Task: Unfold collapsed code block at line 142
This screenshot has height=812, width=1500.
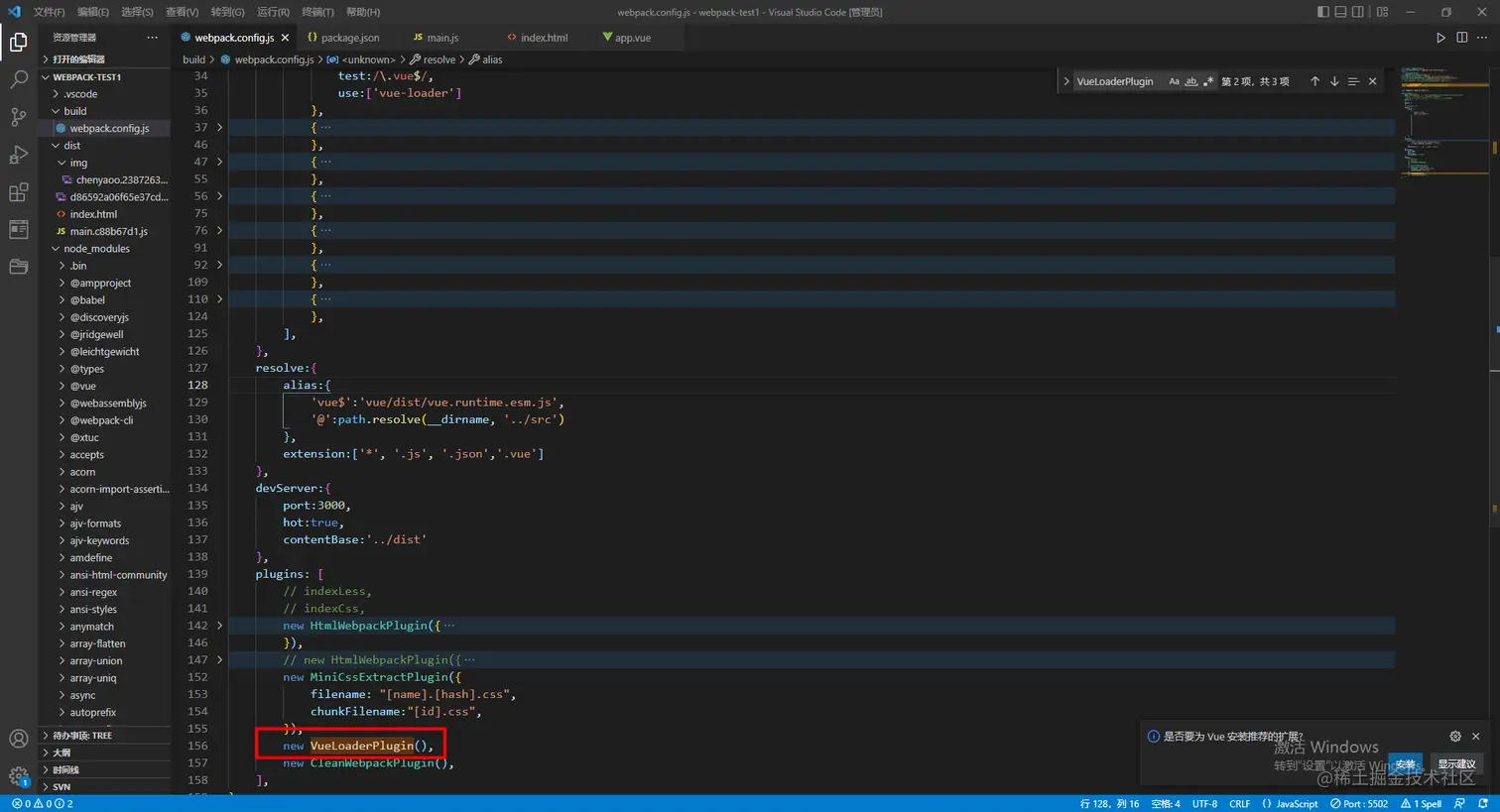Action: [x=220, y=626]
